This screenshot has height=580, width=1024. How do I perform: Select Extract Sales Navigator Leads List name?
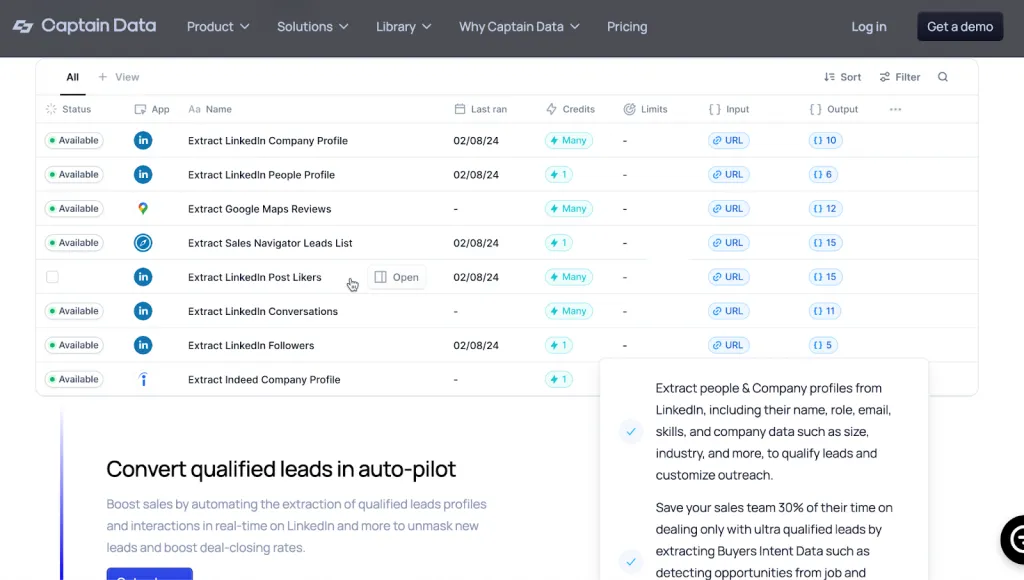point(270,243)
